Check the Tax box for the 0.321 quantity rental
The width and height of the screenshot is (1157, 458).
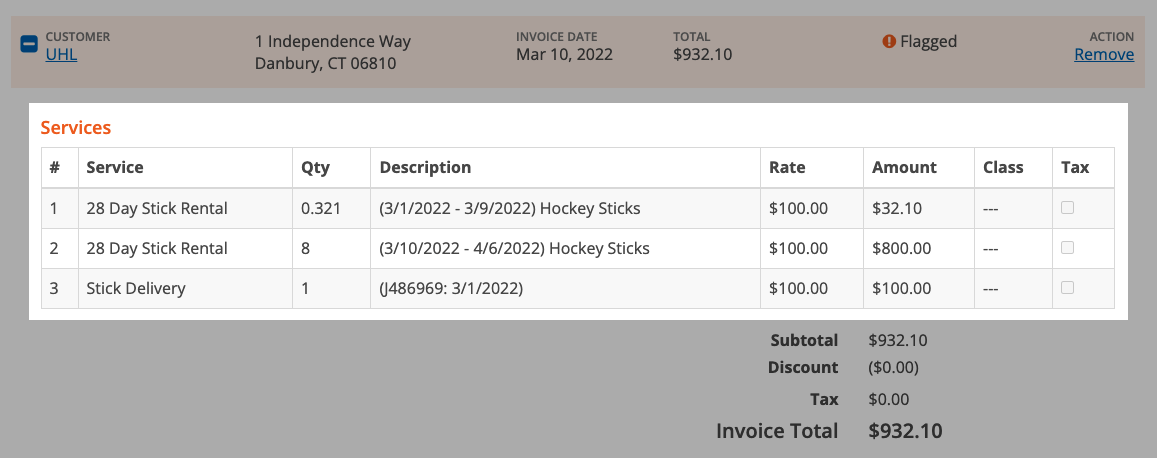pyautogui.click(x=1067, y=208)
